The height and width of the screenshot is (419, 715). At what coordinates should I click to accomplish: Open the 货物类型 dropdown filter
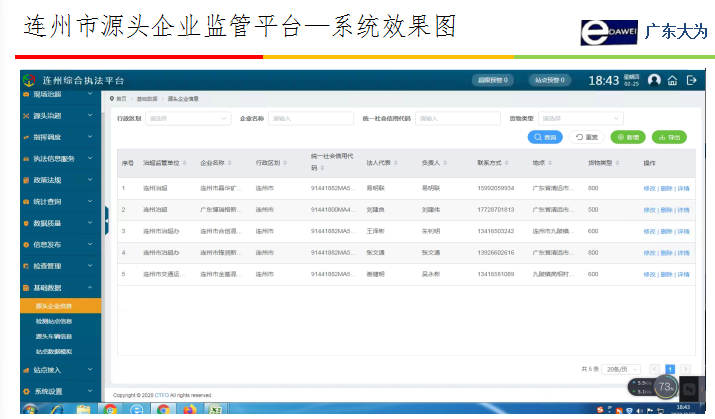(x=580, y=118)
